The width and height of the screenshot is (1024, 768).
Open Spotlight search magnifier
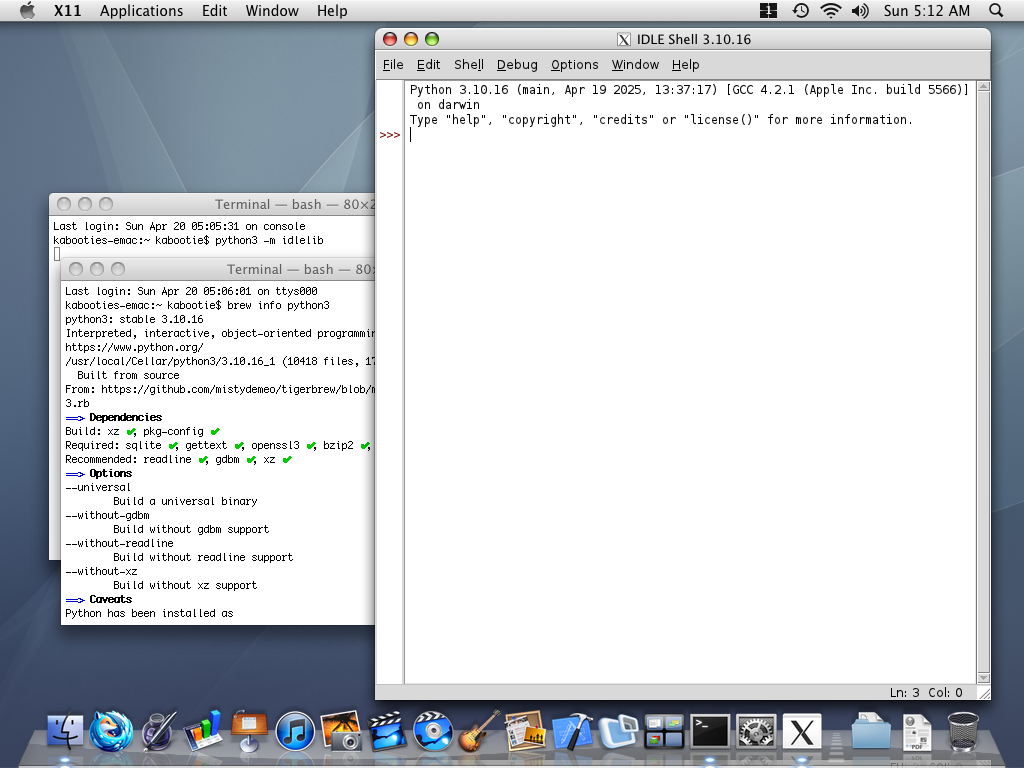pyautogui.click(x=996, y=10)
